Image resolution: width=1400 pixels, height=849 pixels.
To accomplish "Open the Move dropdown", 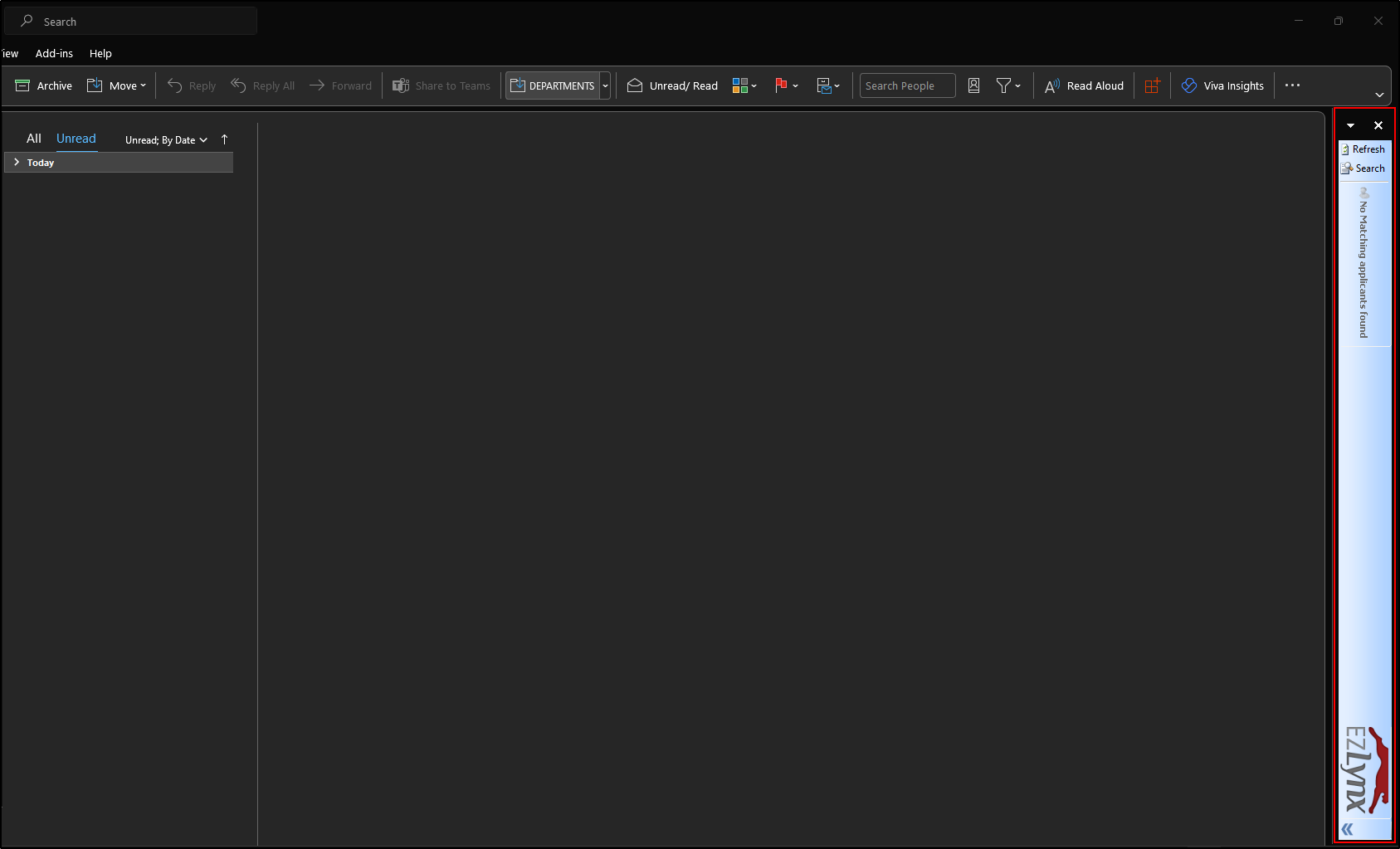I will click(117, 85).
